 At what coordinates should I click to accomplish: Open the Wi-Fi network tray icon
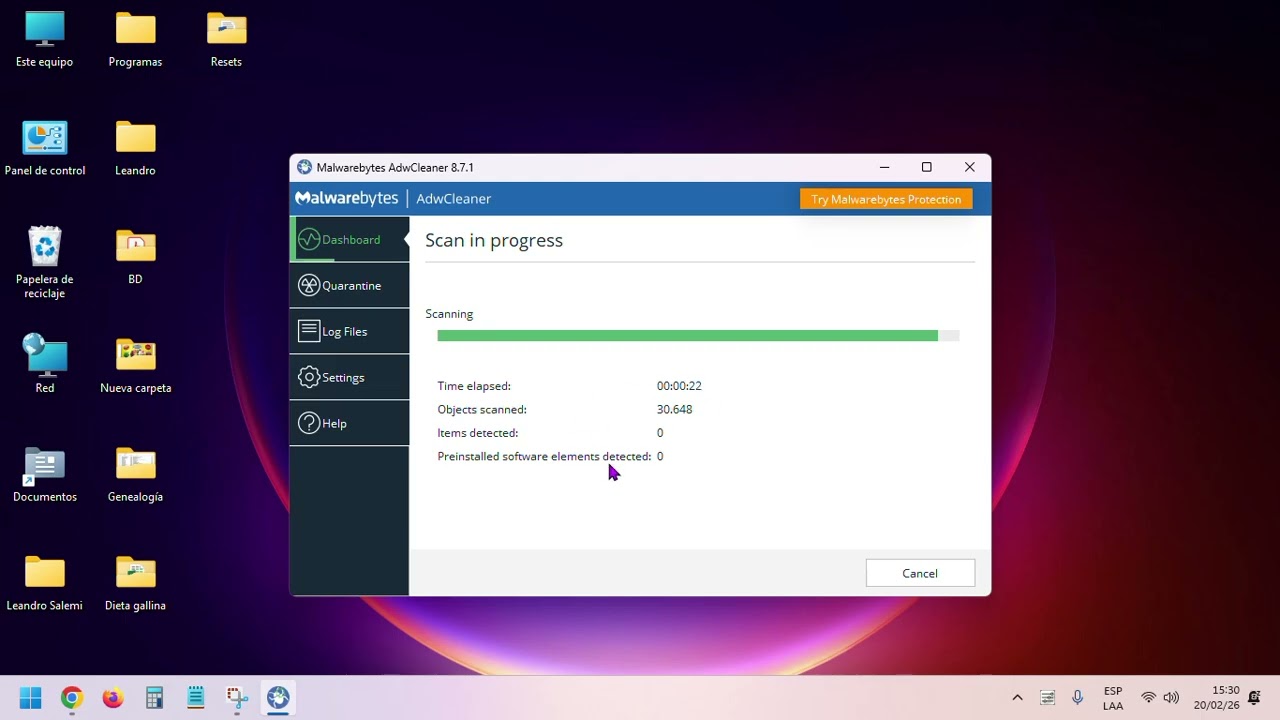(x=1148, y=698)
